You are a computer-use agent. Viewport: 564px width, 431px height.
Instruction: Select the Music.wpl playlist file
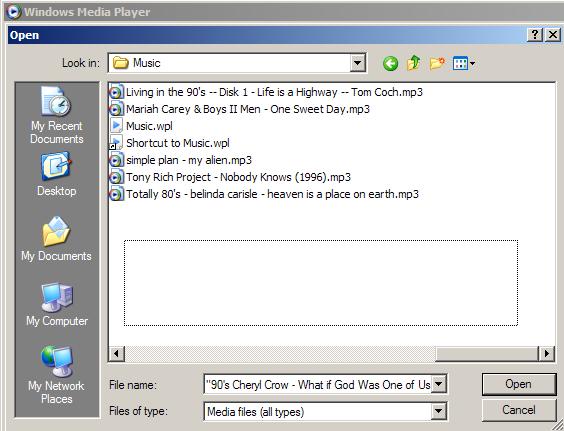click(x=141, y=126)
